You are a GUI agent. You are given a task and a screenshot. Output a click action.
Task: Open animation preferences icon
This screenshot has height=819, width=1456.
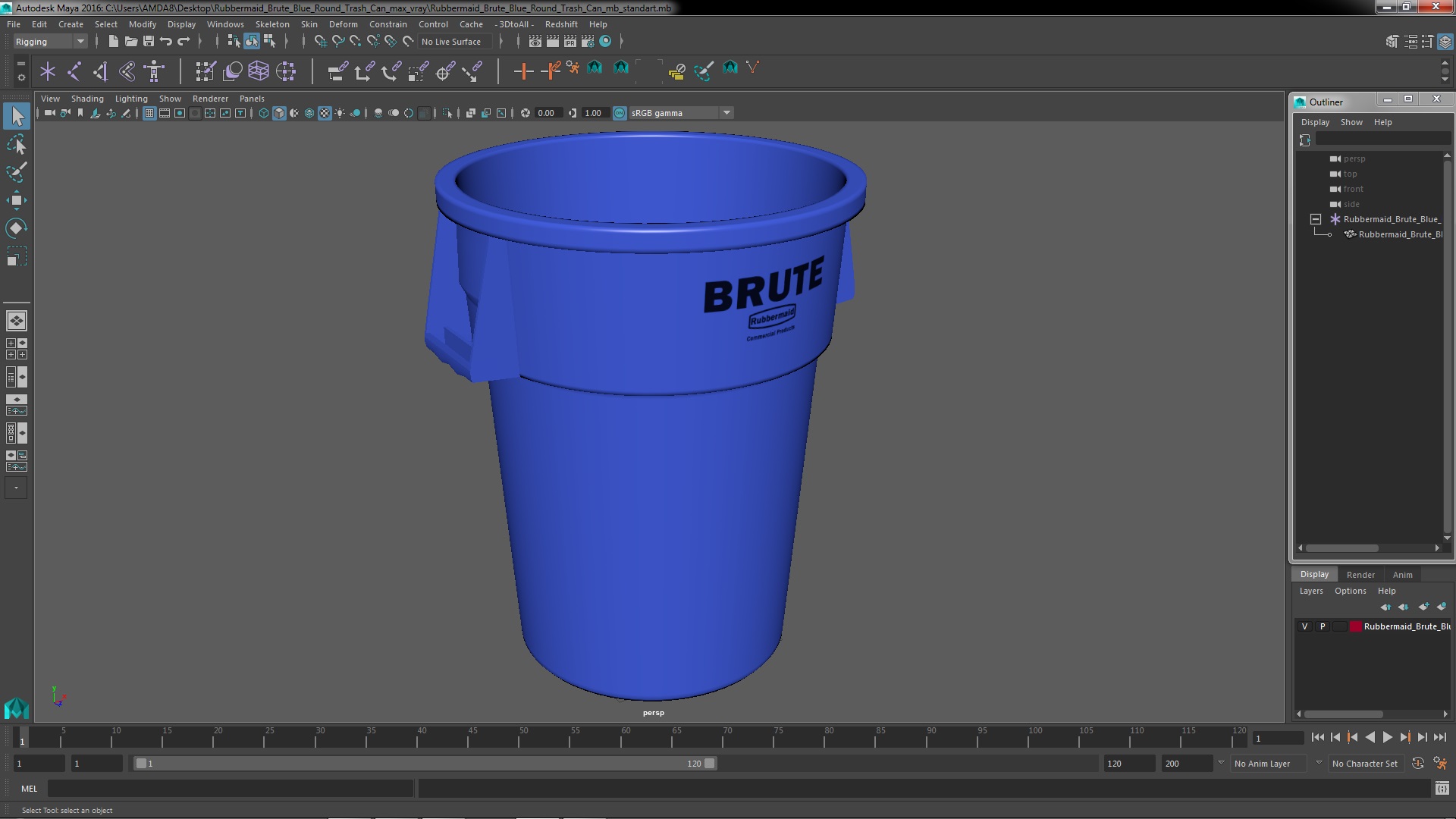coord(1440,764)
